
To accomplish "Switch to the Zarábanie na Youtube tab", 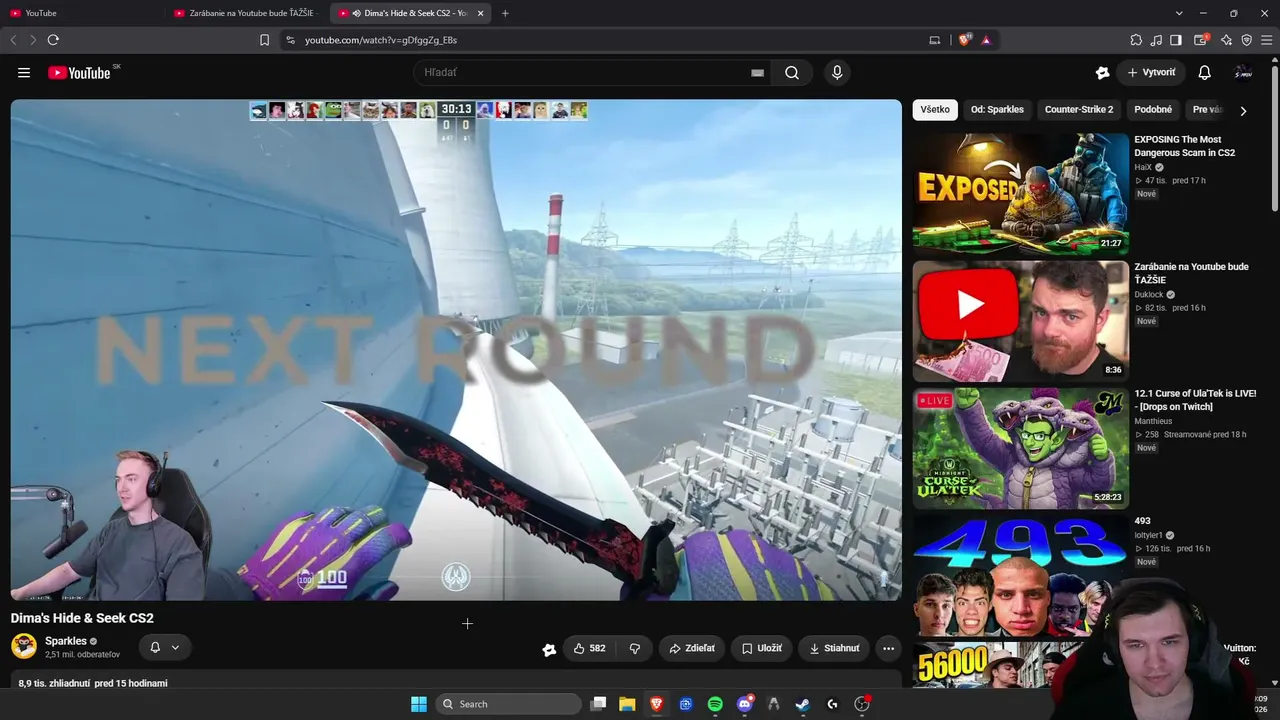I will (246, 13).
